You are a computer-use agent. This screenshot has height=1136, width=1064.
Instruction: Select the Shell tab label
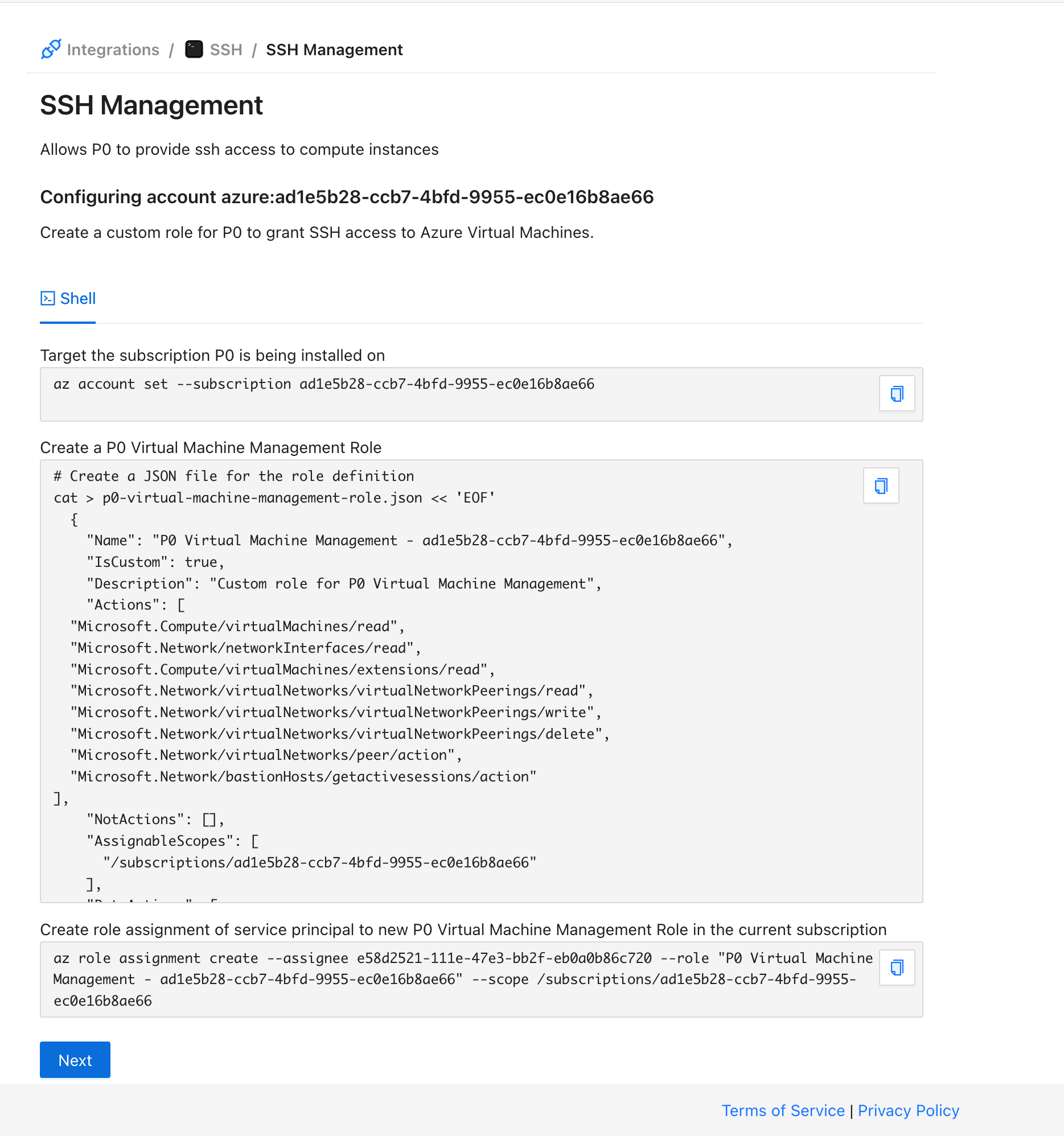(x=78, y=298)
